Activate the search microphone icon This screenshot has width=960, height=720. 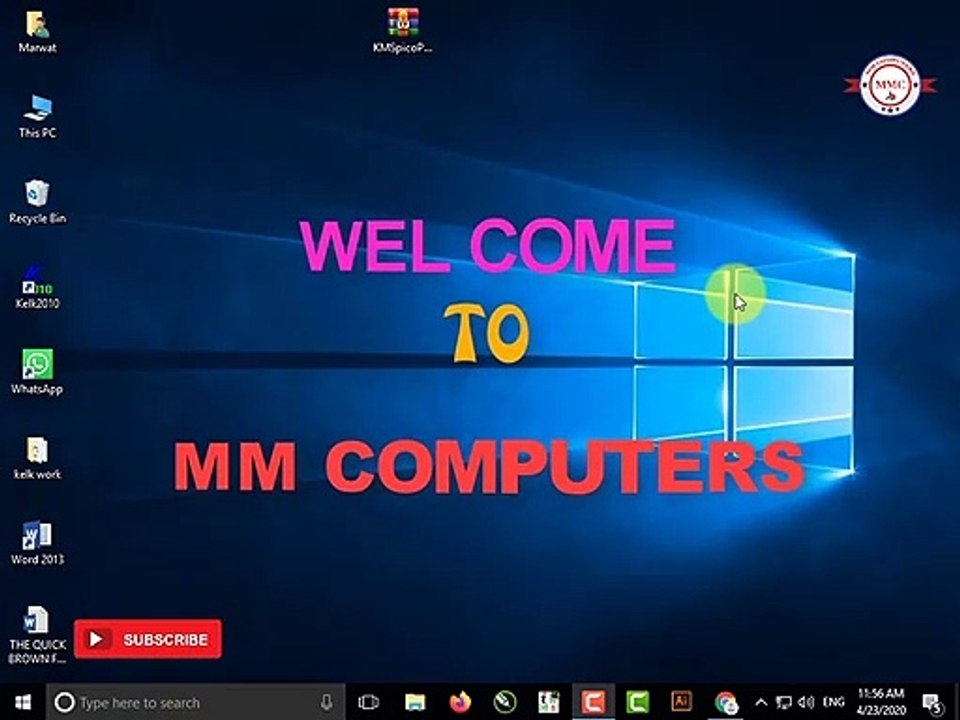(x=327, y=702)
